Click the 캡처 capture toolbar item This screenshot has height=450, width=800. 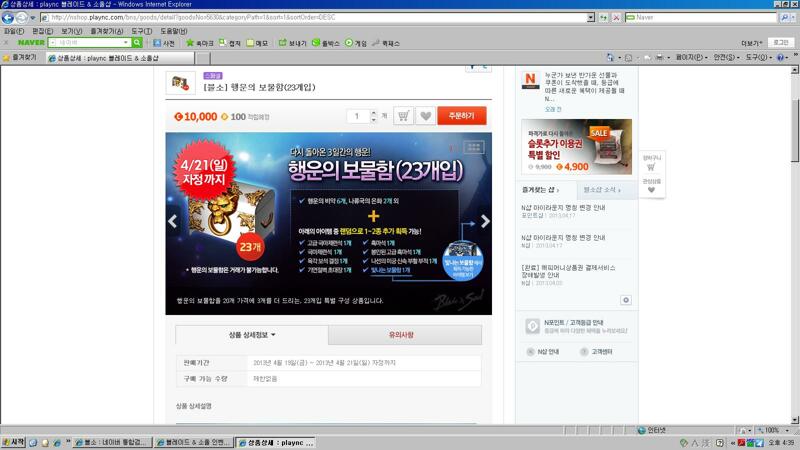click(x=230, y=43)
